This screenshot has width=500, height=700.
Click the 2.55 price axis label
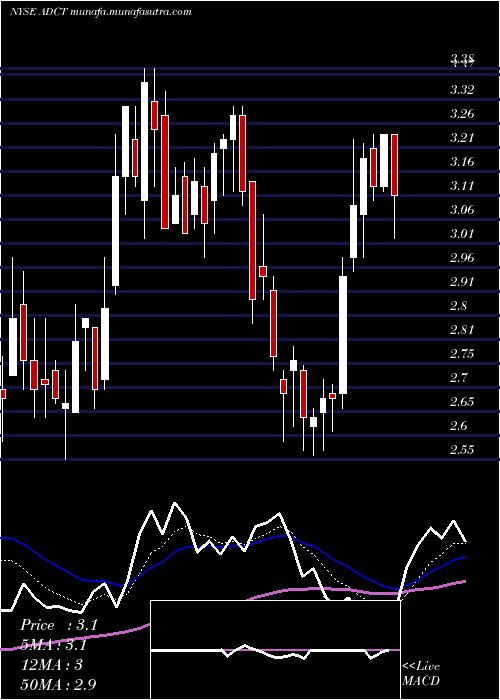462,450
